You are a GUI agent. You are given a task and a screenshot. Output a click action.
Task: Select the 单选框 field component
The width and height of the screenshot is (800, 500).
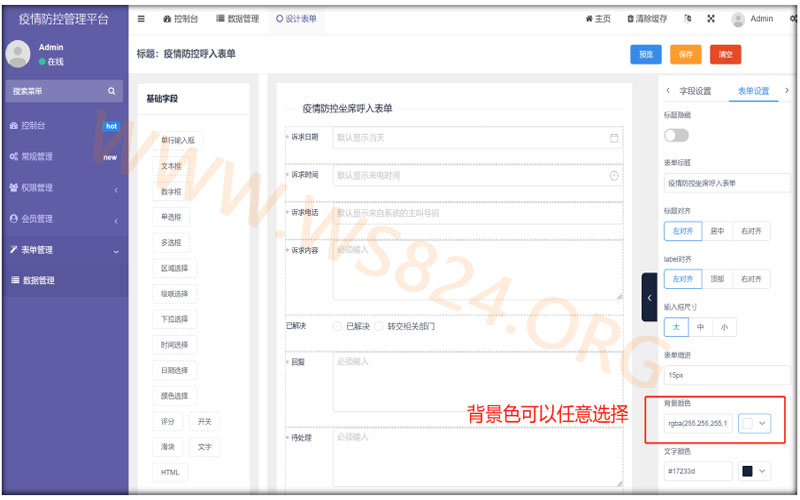click(171, 217)
